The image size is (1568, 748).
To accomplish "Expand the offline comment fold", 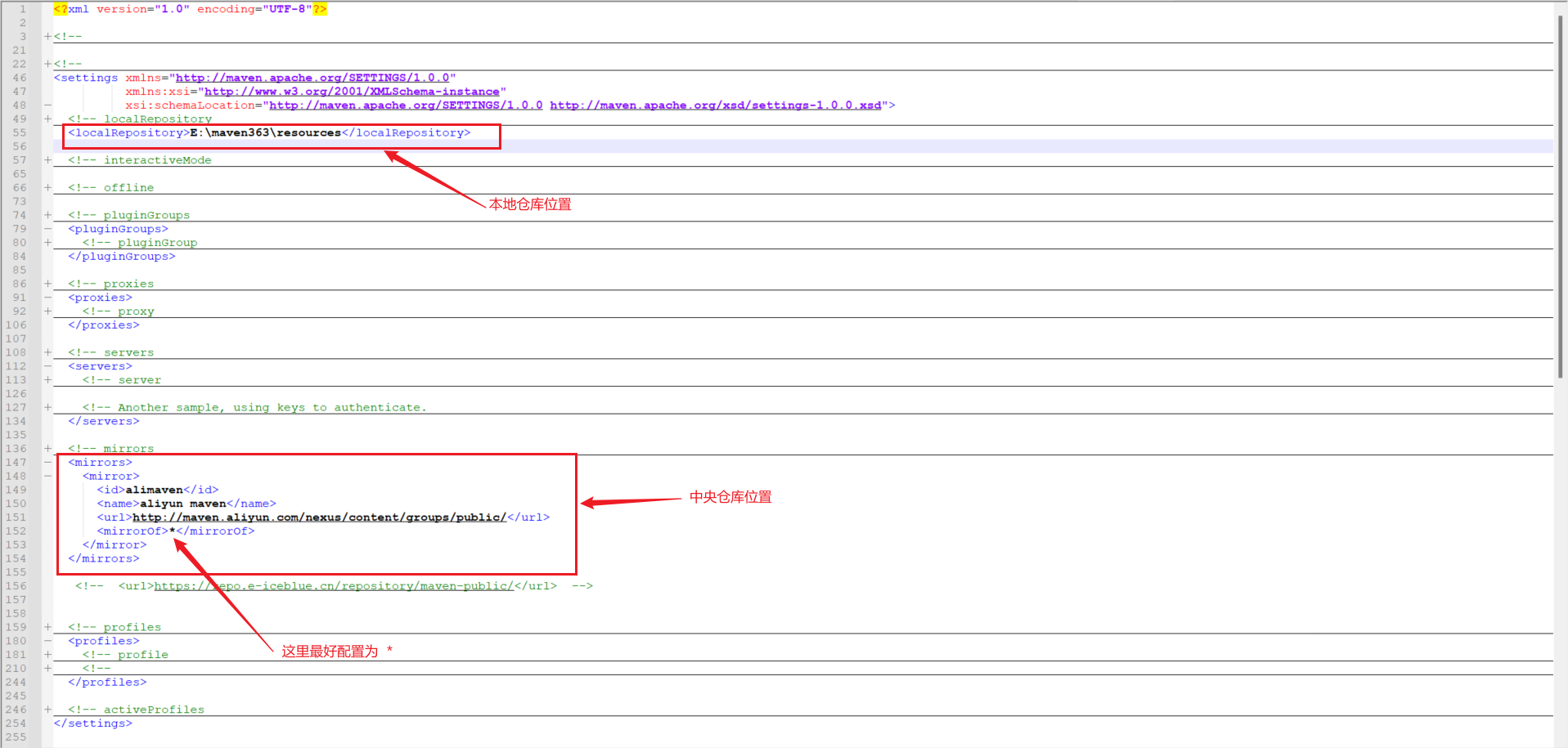I will click(x=47, y=187).
